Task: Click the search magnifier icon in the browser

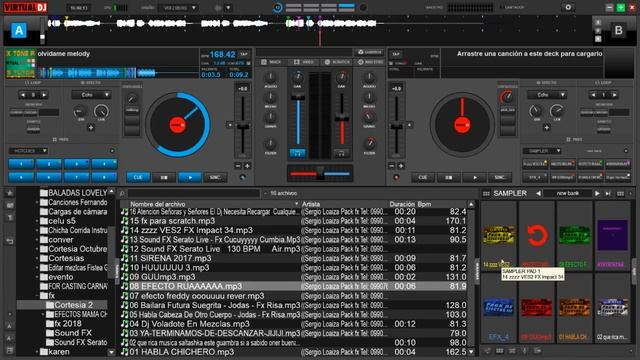Action: click(x=122, y=193)
